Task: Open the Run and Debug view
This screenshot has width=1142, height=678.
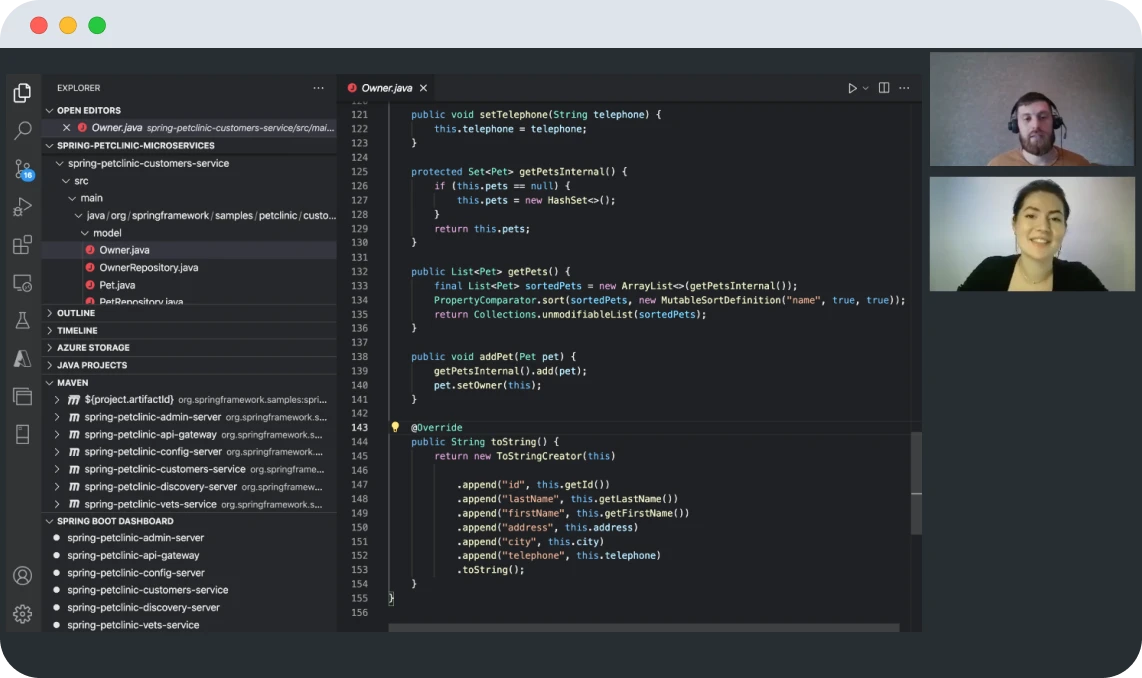Action: tap(22, 207)
